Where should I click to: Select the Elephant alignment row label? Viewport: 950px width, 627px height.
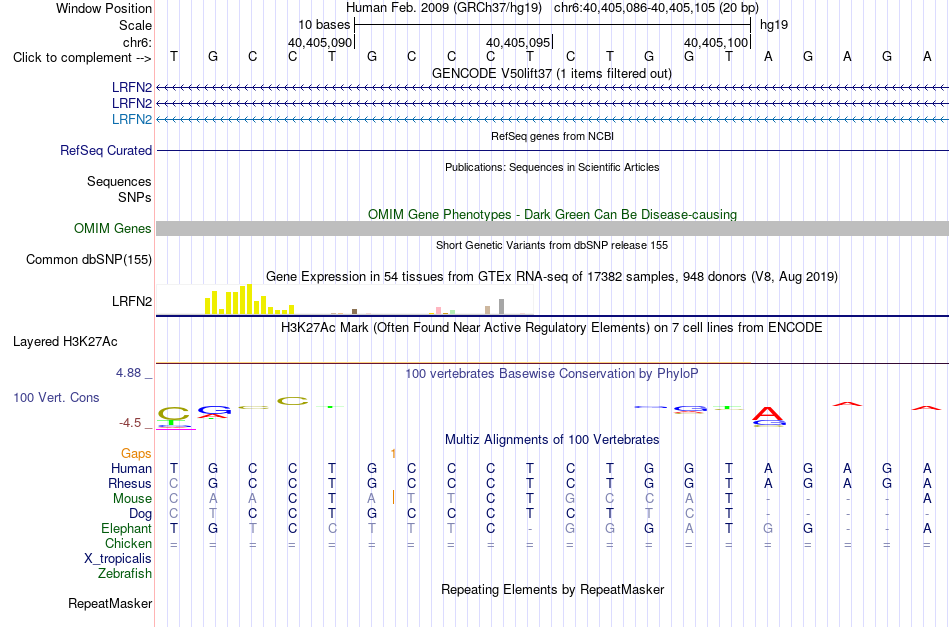click(127, 528)
